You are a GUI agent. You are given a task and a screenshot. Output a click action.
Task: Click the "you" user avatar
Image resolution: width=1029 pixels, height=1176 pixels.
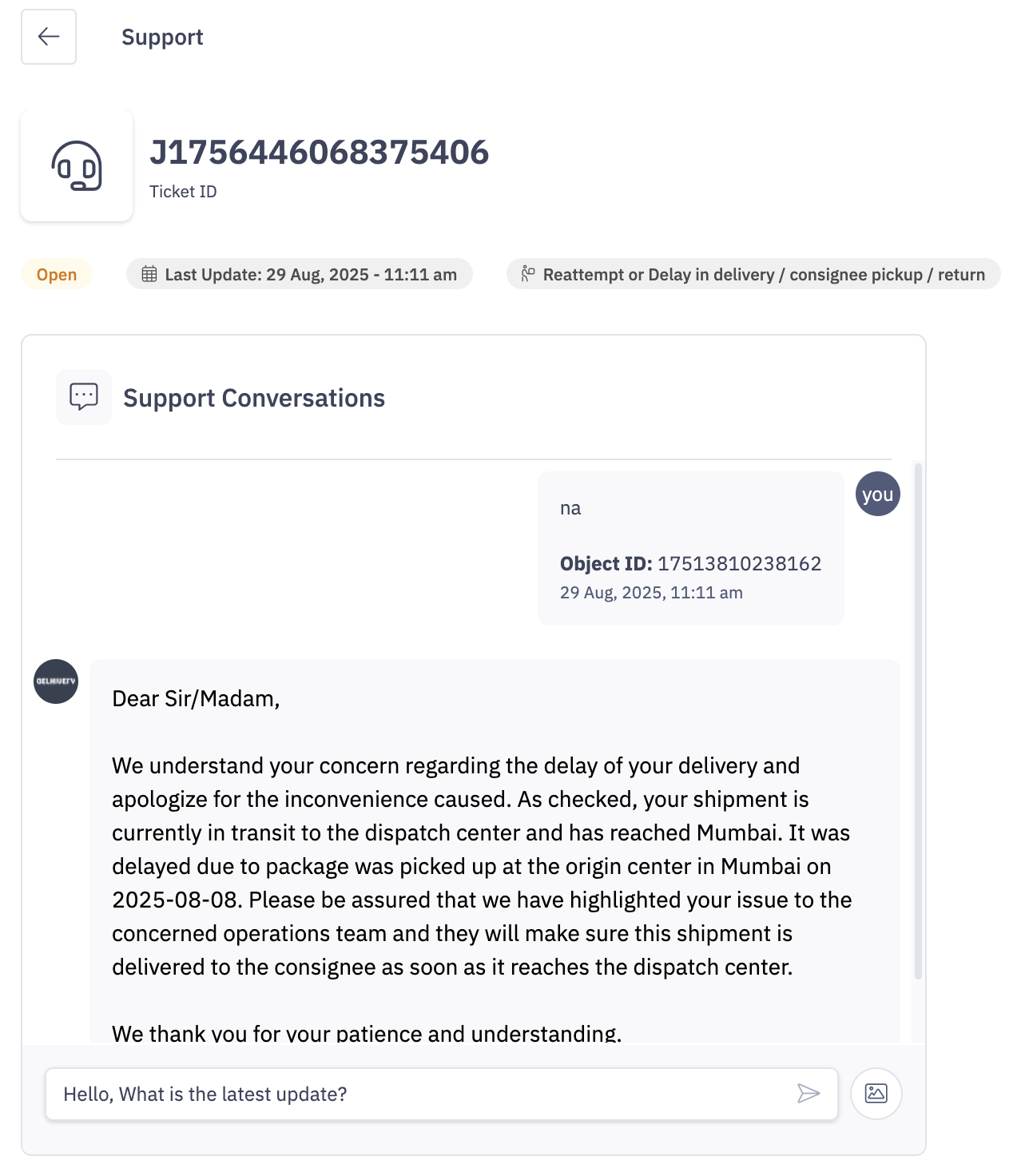coord(878,494)
